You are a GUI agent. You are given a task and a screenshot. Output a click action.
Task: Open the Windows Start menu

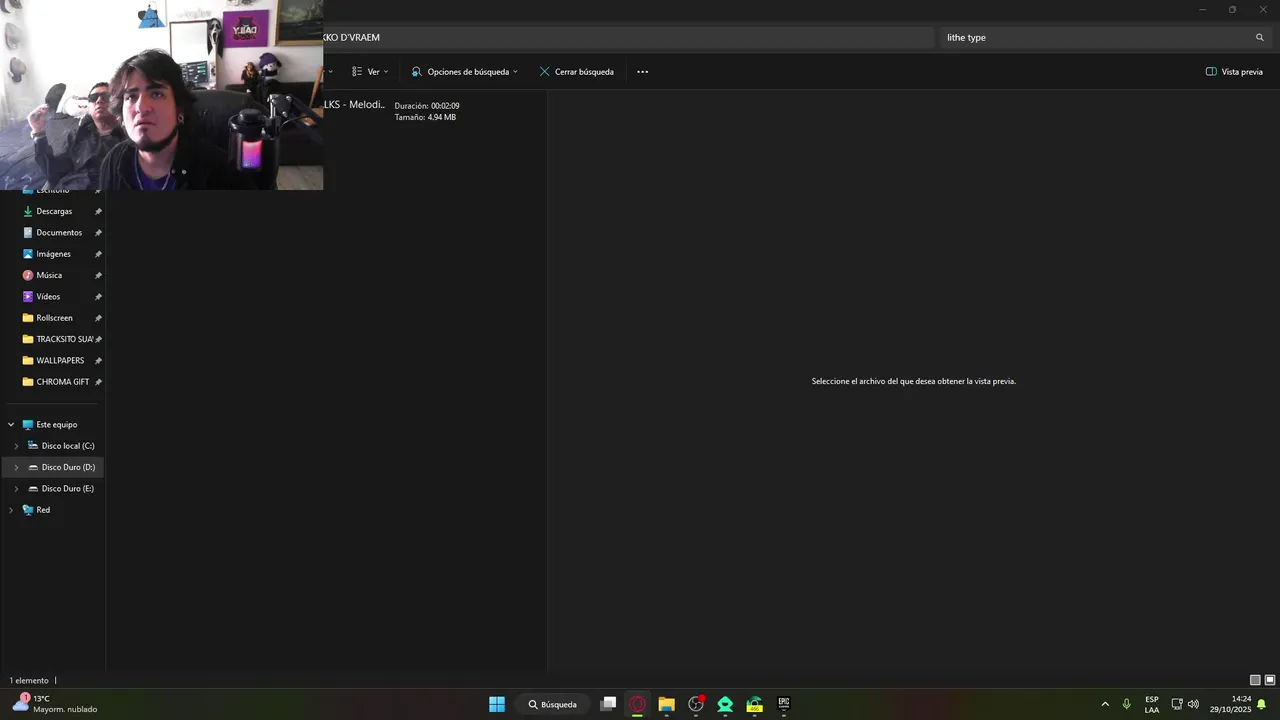tap(497, 704)
